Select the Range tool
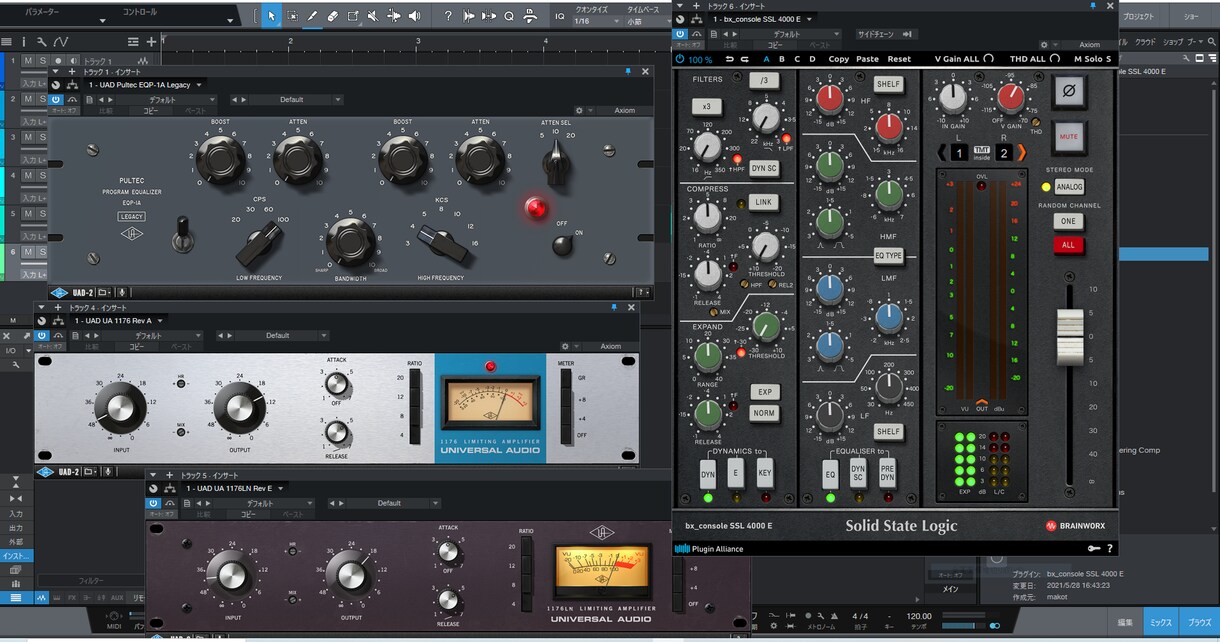The width and height of the screenshot is (1220, 642). coord(292,16)
